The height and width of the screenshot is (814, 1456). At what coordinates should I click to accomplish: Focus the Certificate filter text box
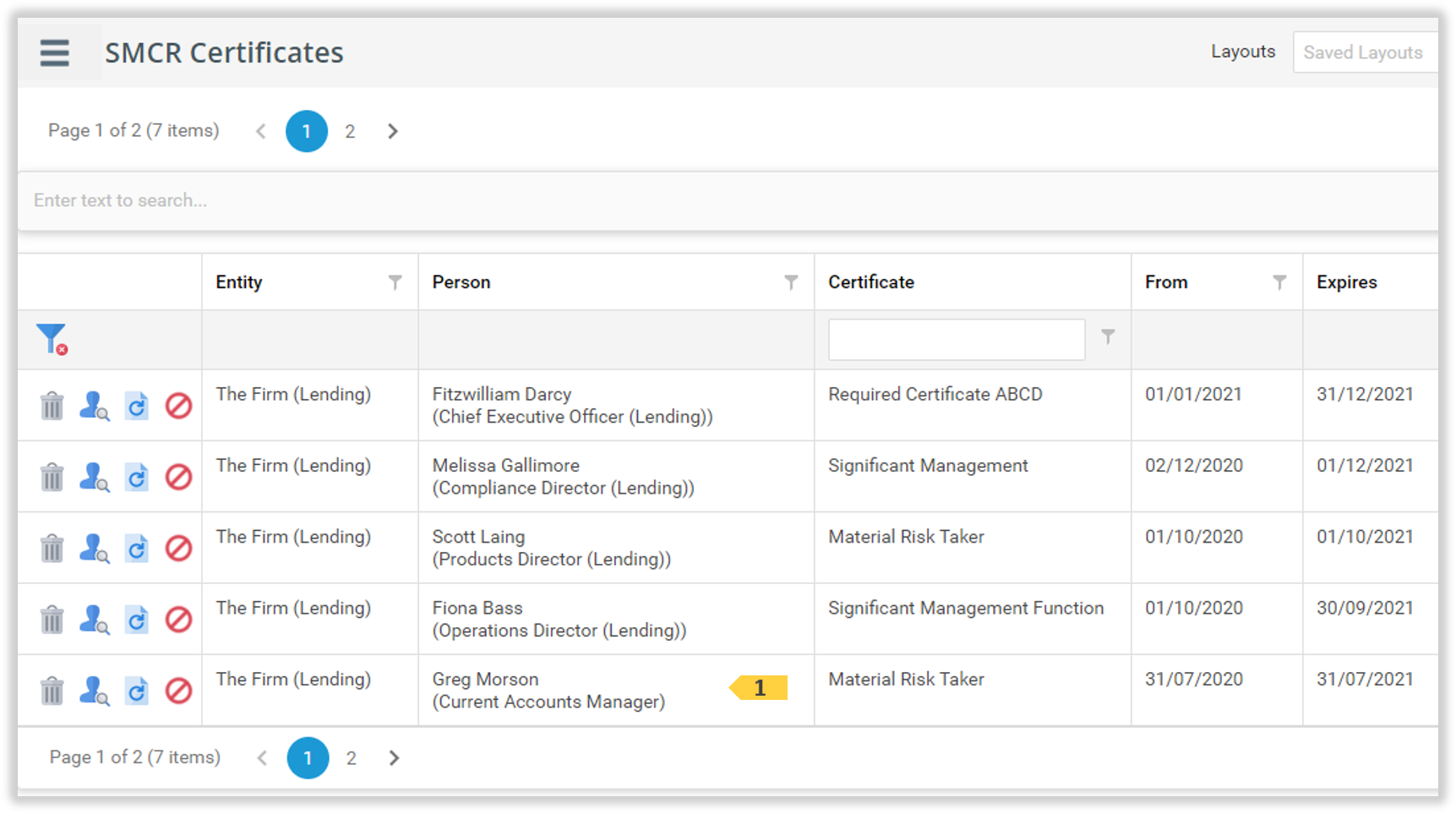(957, 339)
